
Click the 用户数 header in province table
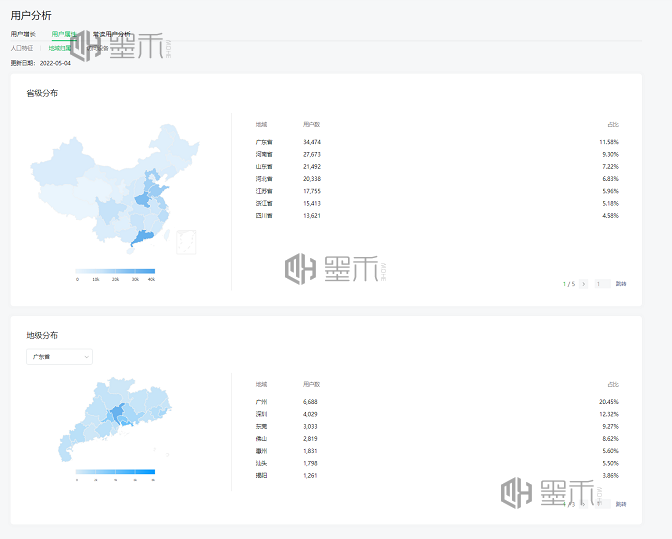311,124
